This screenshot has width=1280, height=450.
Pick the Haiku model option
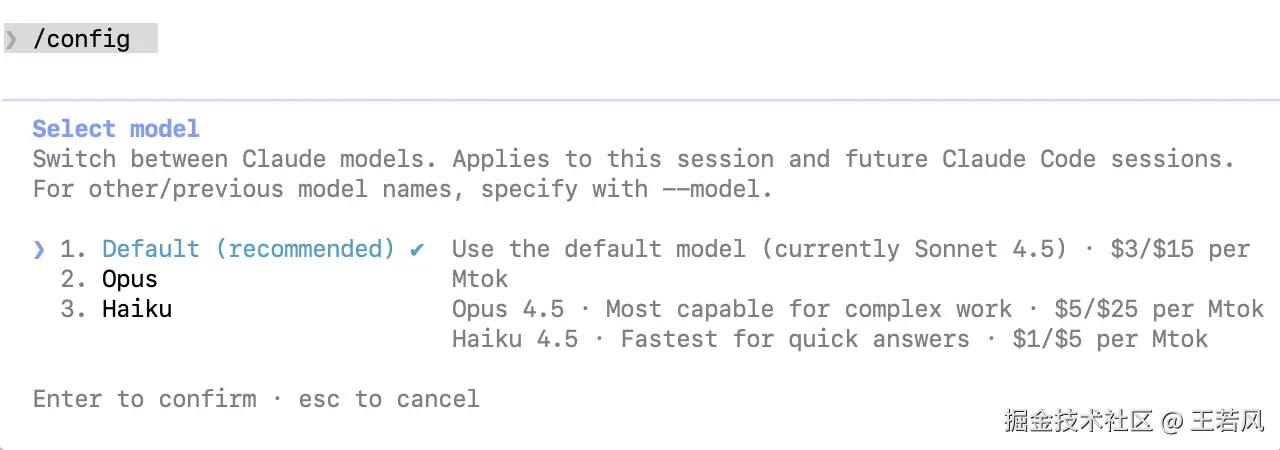[137, 309]
